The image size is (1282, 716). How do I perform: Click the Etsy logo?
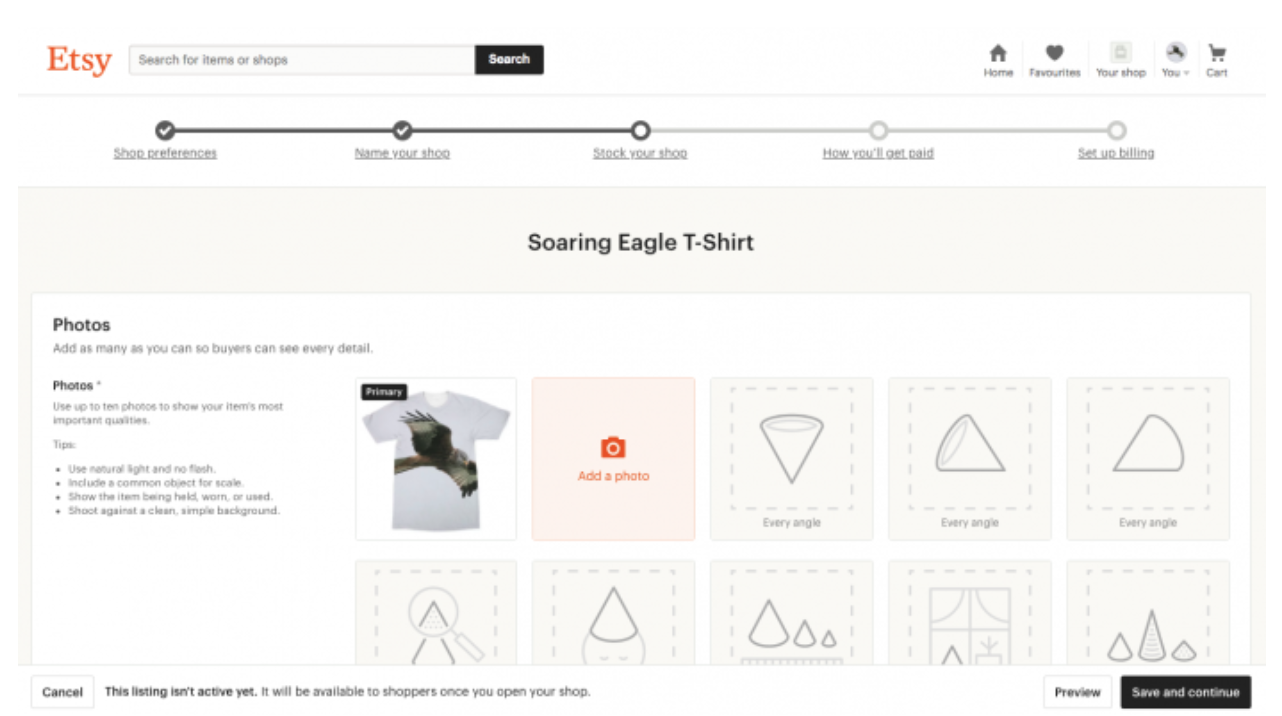click(x=79, y=60)
